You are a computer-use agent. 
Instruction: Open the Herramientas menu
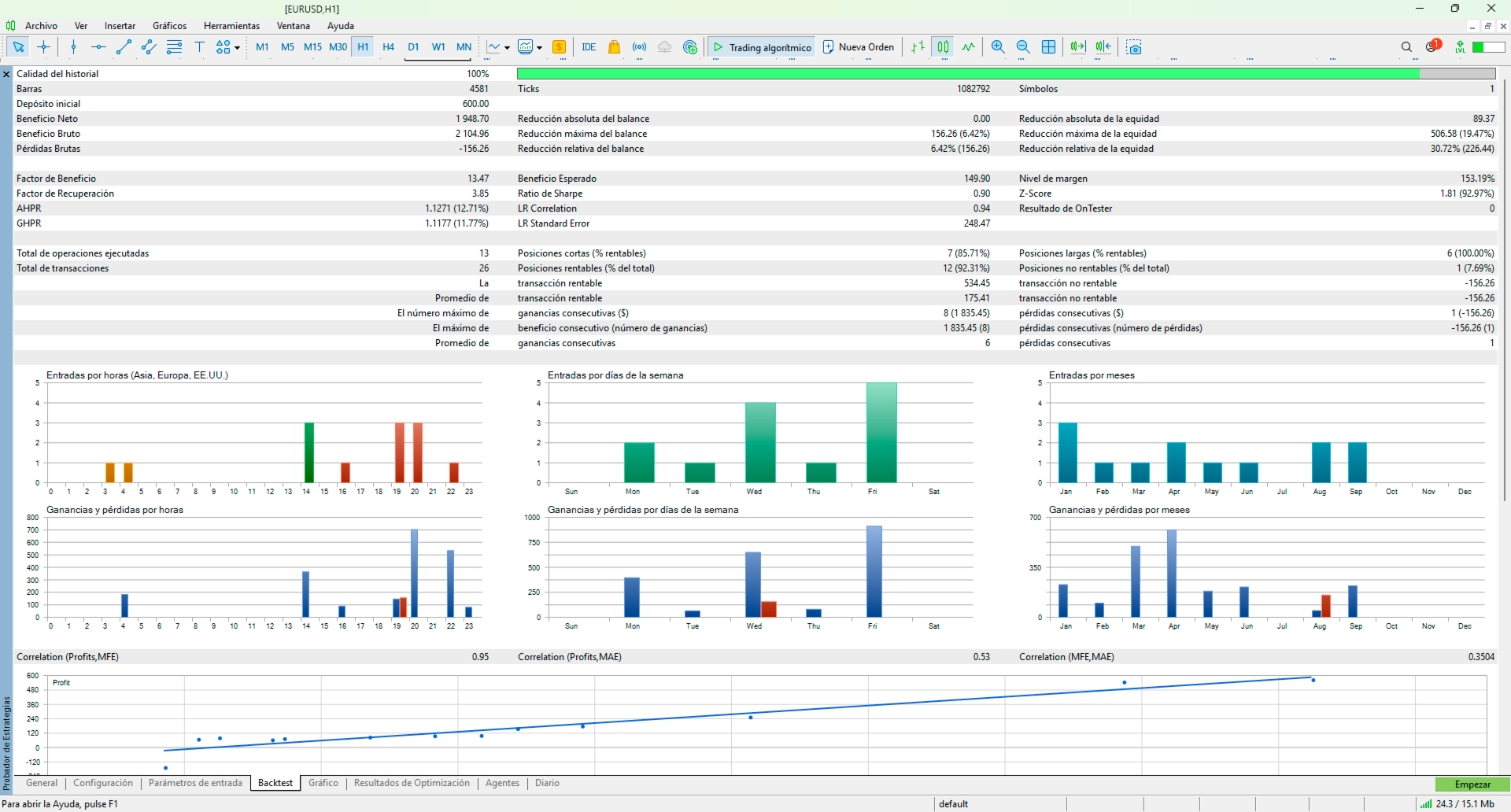pyautogui.click(x=231, y=26)
